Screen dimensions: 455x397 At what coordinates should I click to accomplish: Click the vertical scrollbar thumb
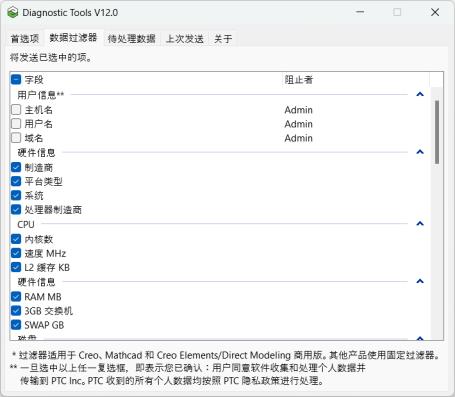click(x=437, y=132)
